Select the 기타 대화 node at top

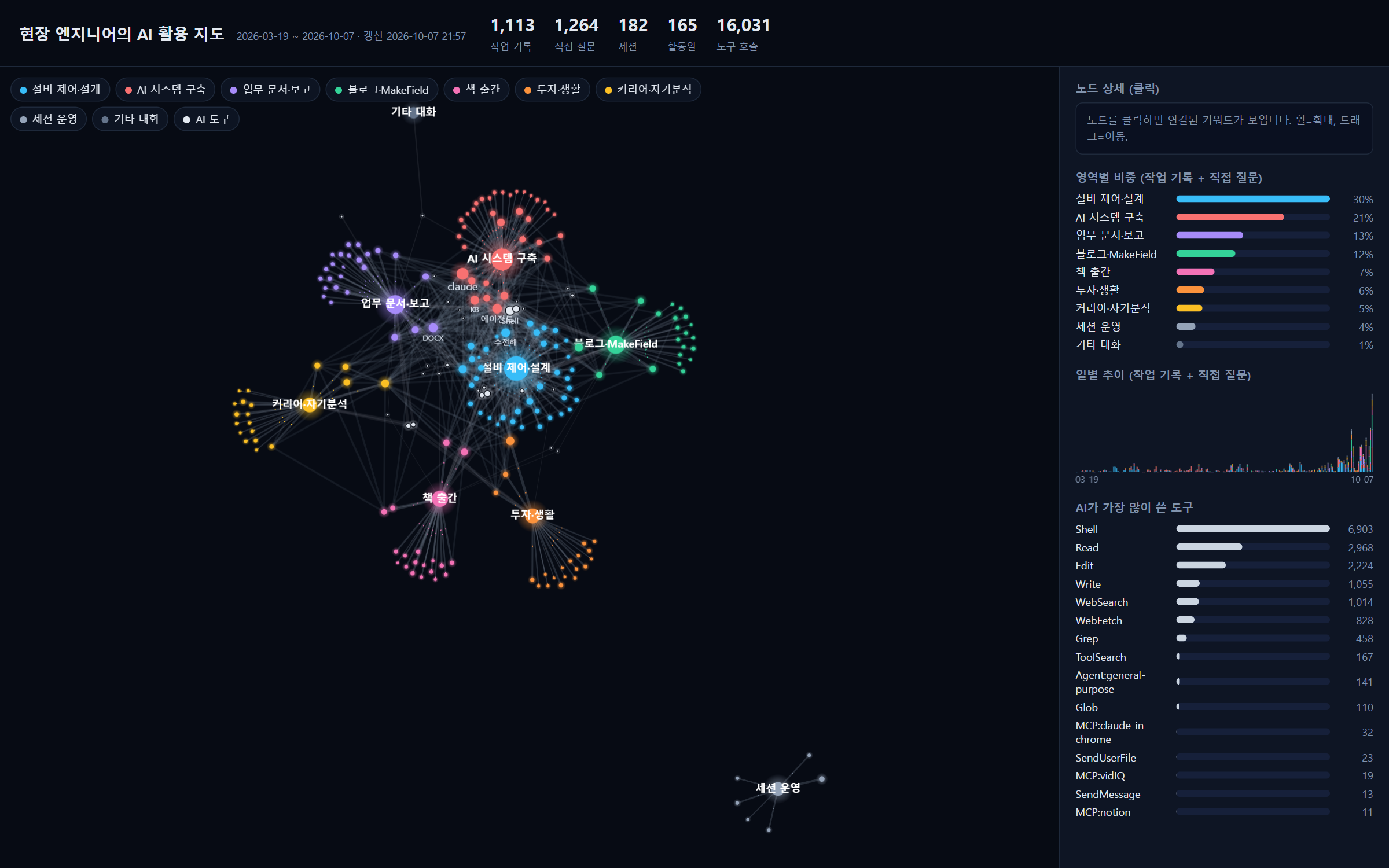pyautogui.click(x=414, y=112)
